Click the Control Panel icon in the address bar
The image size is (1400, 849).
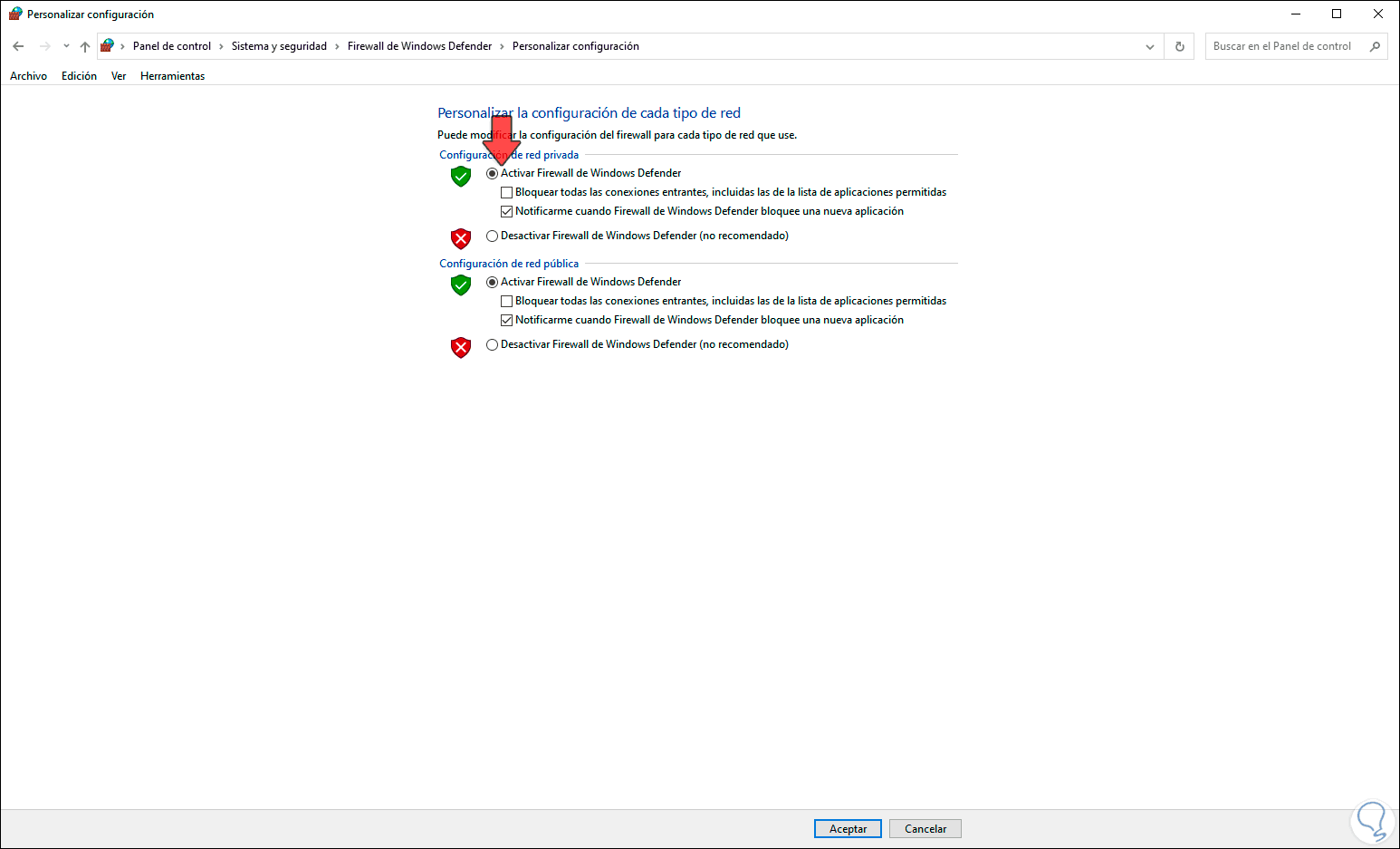pos(107,46)
